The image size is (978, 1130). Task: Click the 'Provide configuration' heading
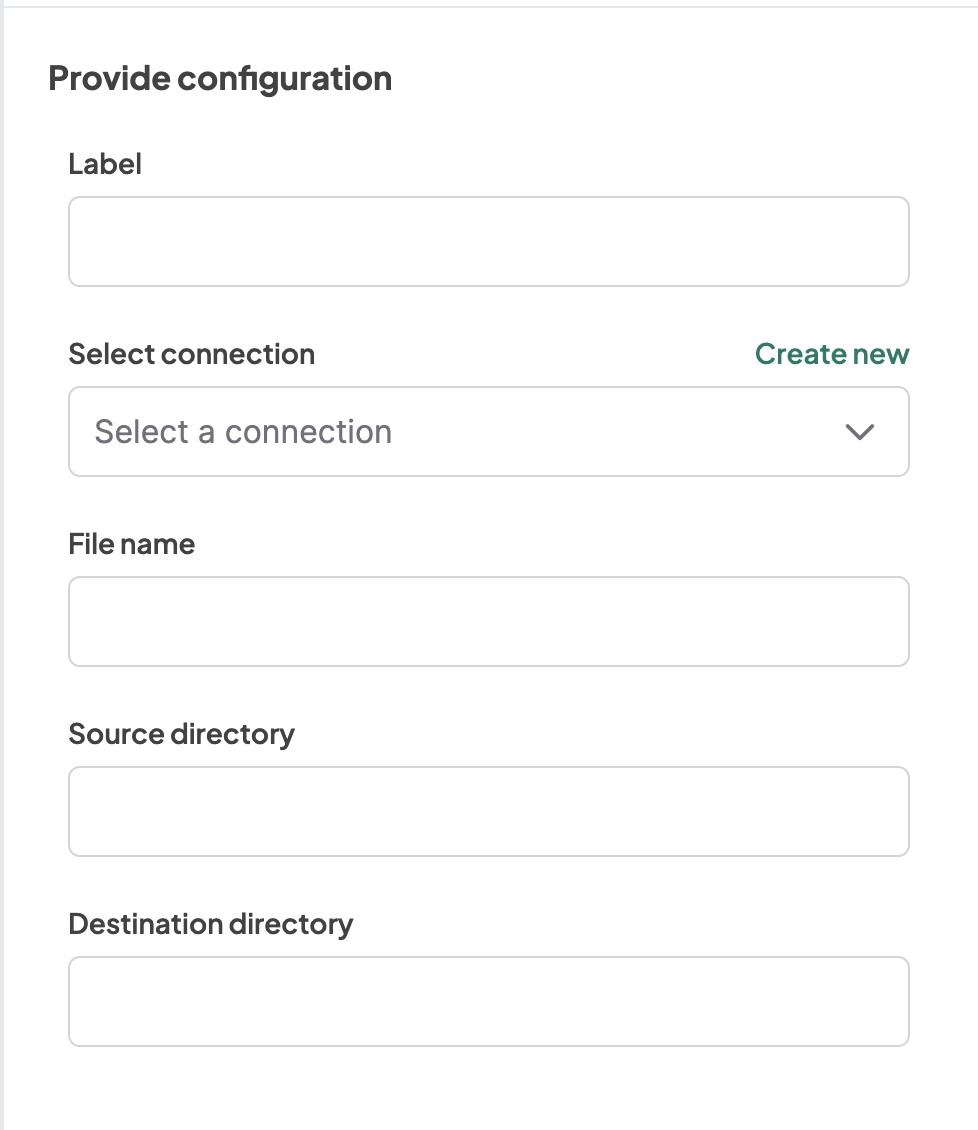[220, 78]
